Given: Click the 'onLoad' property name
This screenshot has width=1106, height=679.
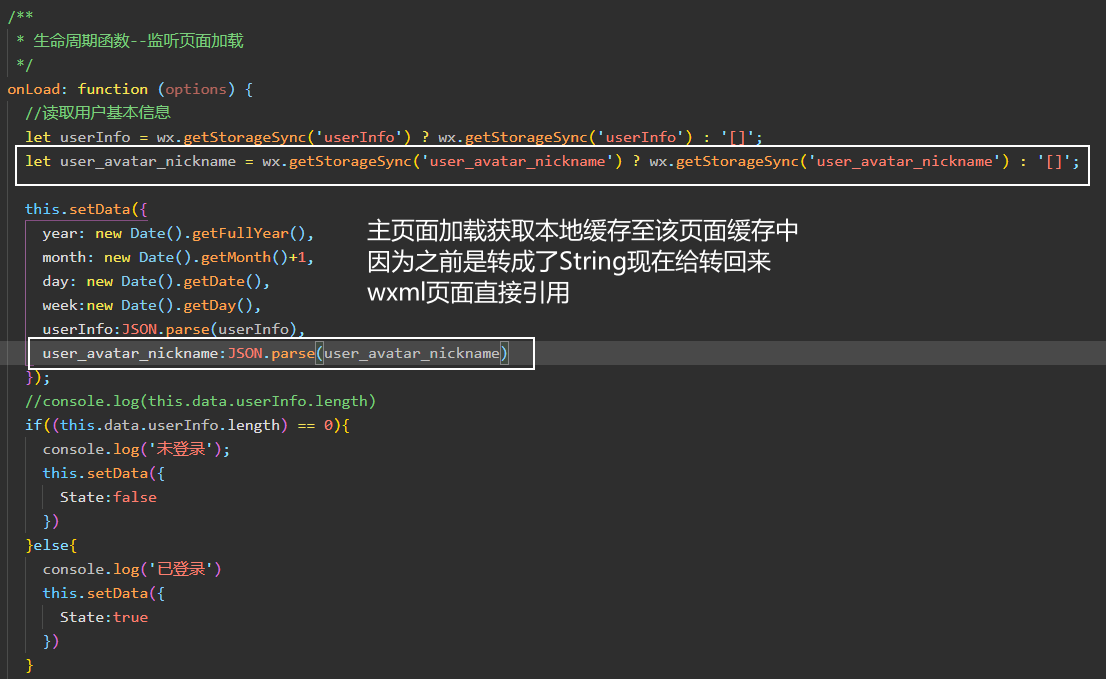Looking at the screenshot, I should pyautogui.click(x=33, y=89).
